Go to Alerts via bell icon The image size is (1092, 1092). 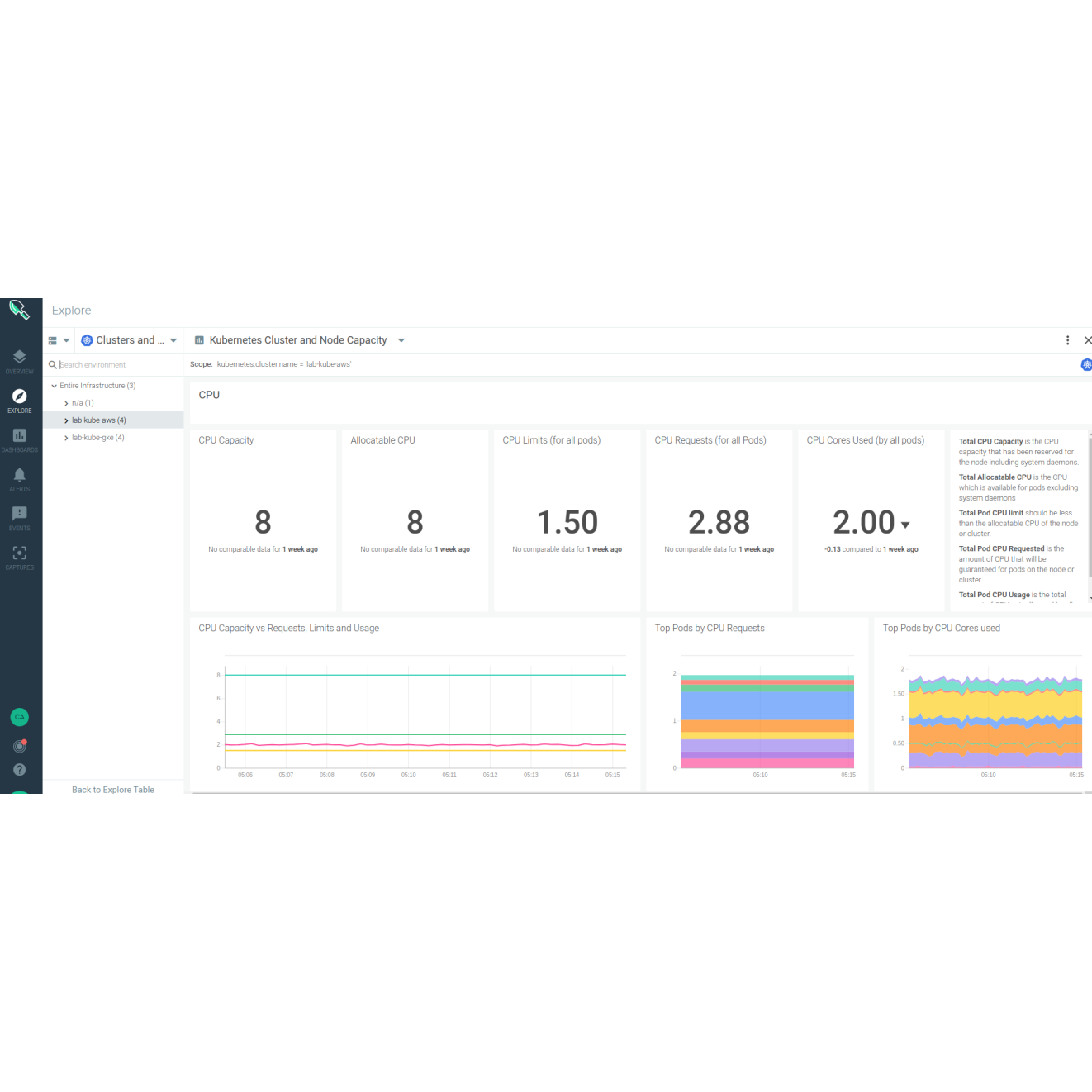click(x=19, y=477)
